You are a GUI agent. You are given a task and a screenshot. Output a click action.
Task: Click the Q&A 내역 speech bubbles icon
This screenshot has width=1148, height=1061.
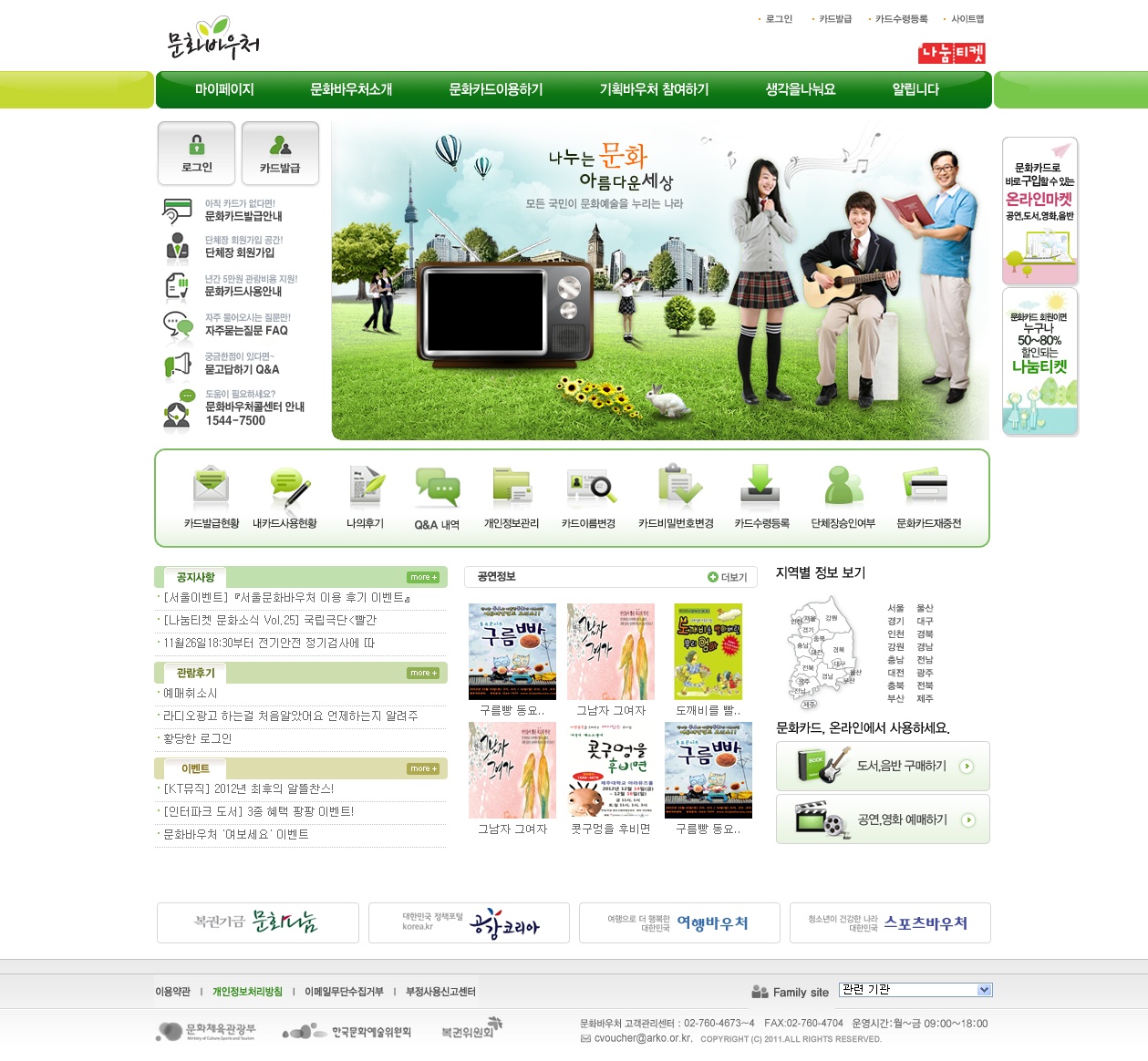pyautogui.click(x=438, y=488)
